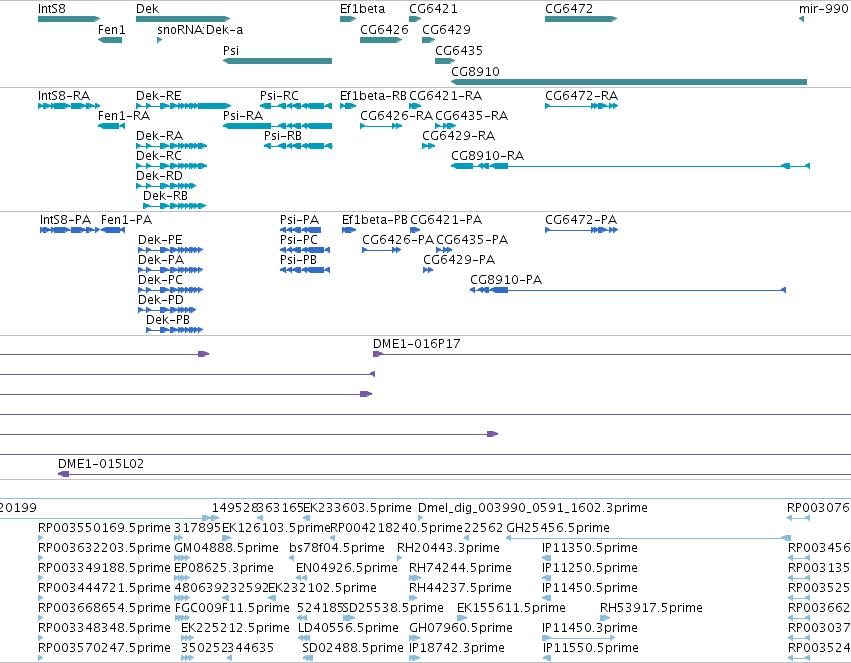Image resolution: width=851 pixels, height=663 pixels.
Task: Click the Fen1-RA transcript
Action: click(x=111, y=126)
